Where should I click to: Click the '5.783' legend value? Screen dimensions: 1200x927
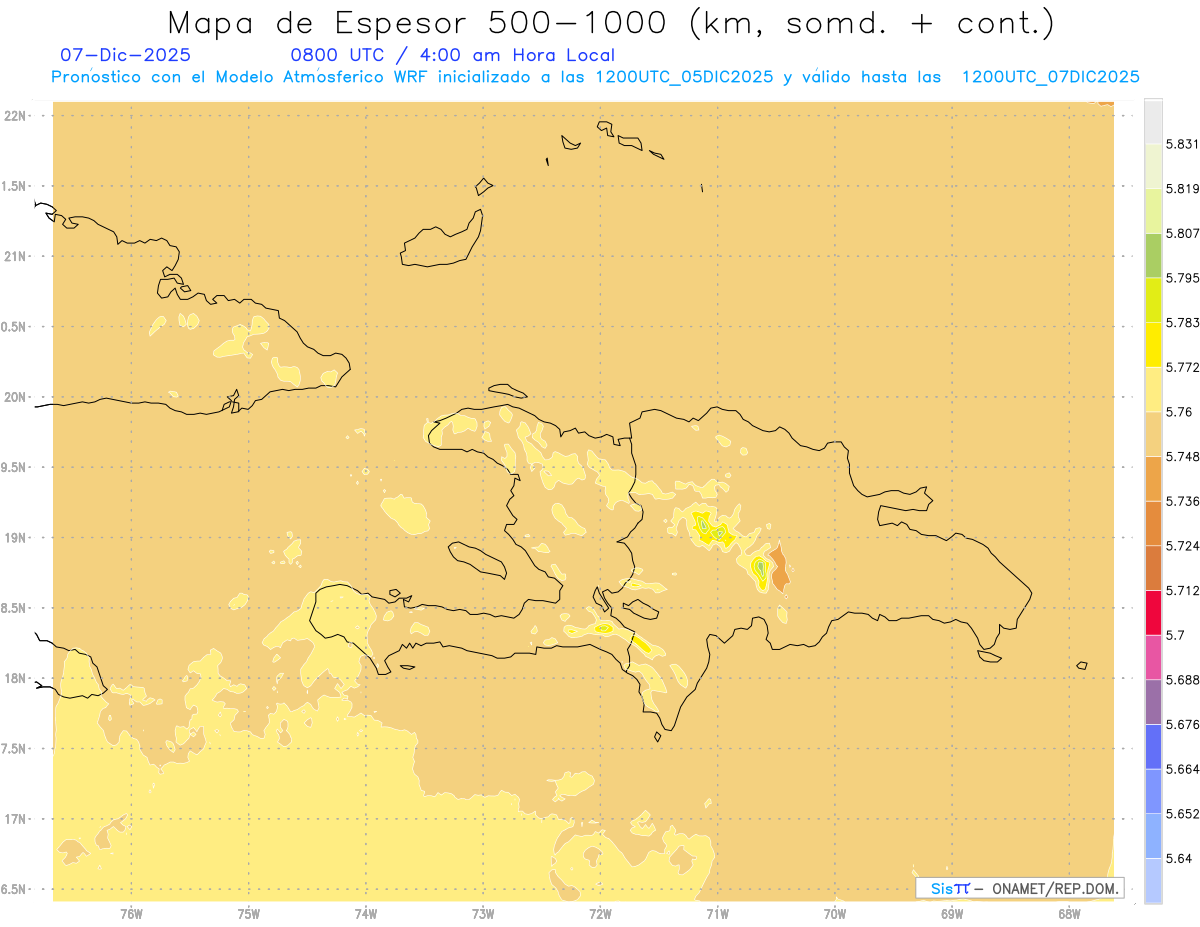click(x=1182, y=323)
